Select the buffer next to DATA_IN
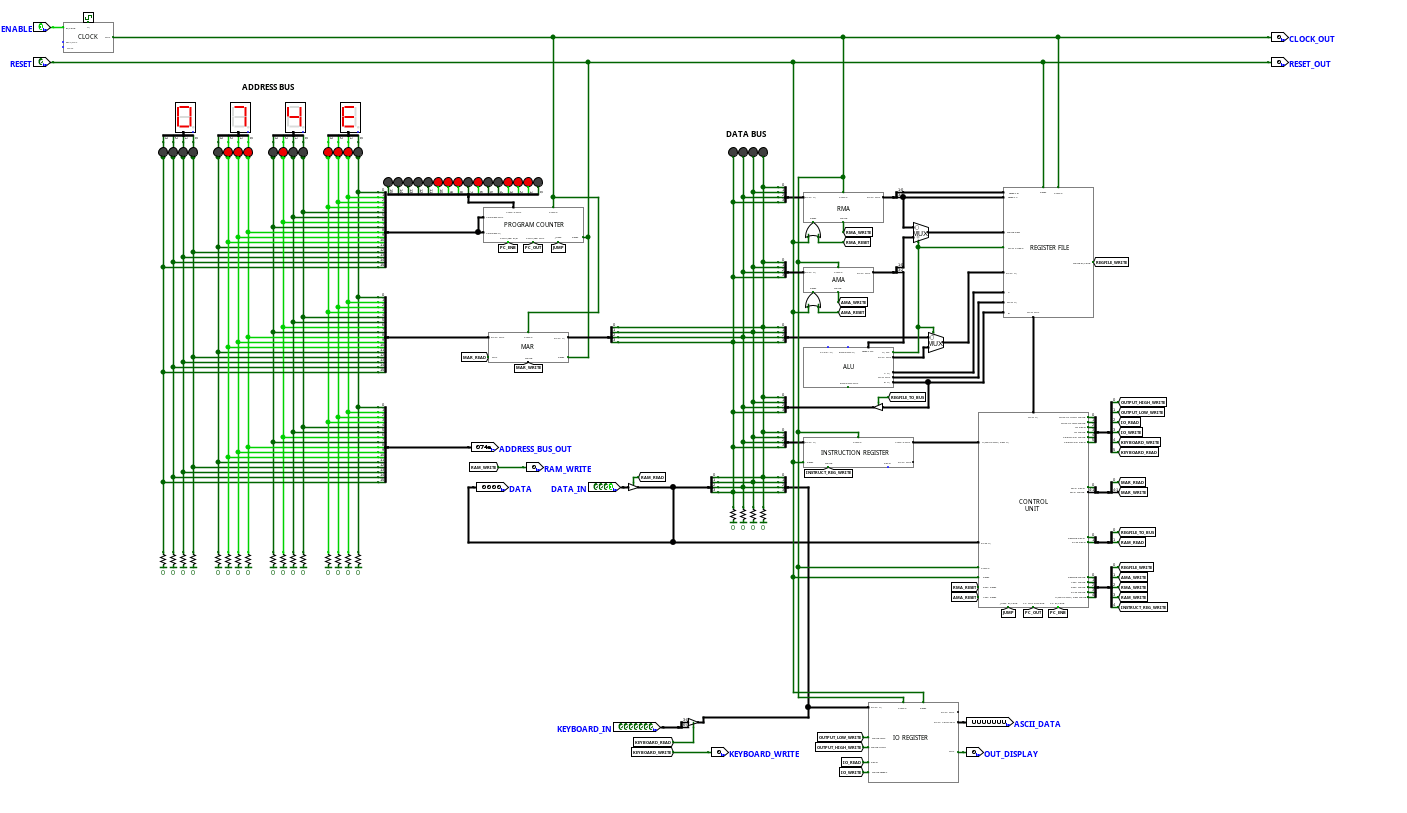 point(633,487)
